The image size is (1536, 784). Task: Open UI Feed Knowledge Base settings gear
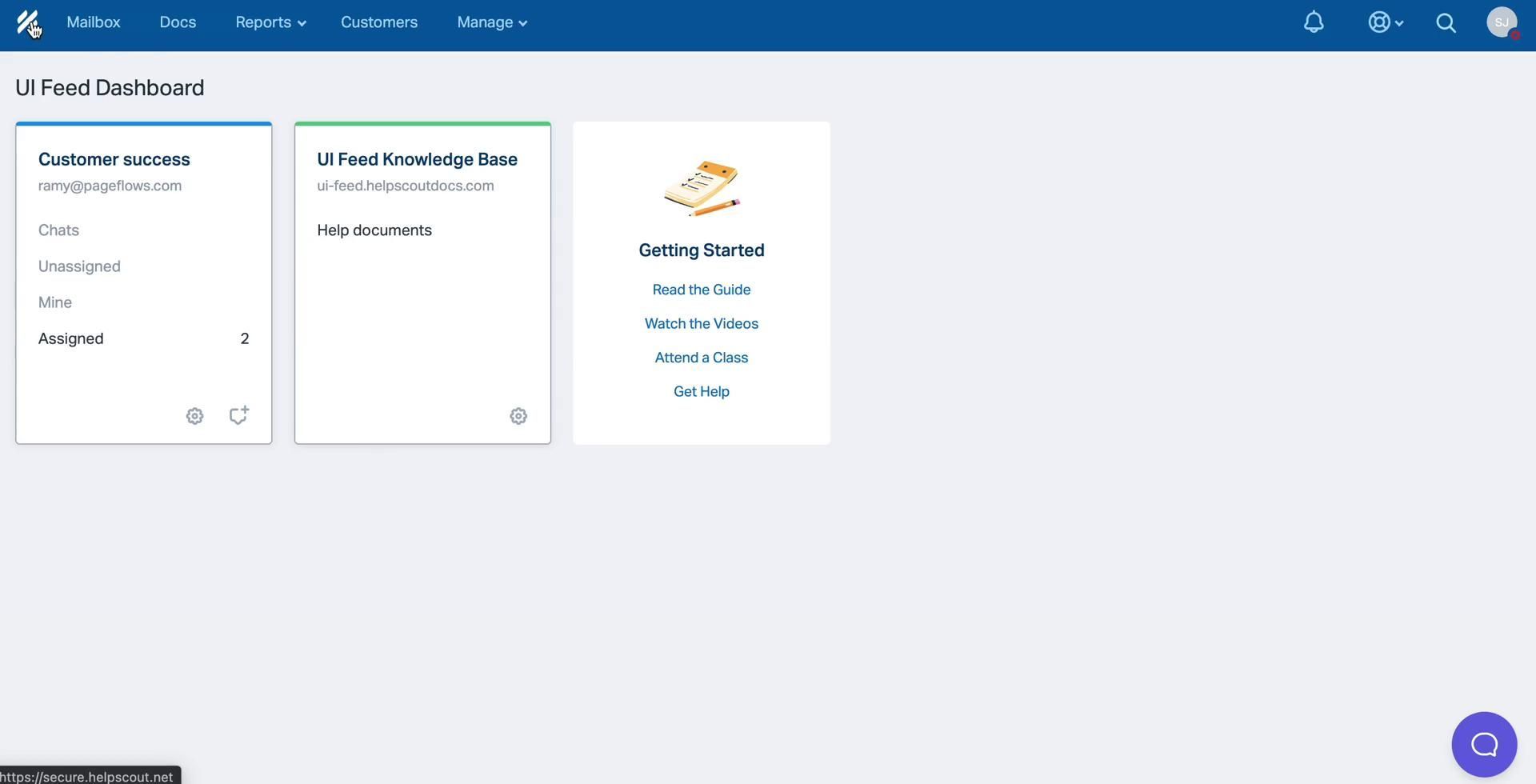coord(518,416)
